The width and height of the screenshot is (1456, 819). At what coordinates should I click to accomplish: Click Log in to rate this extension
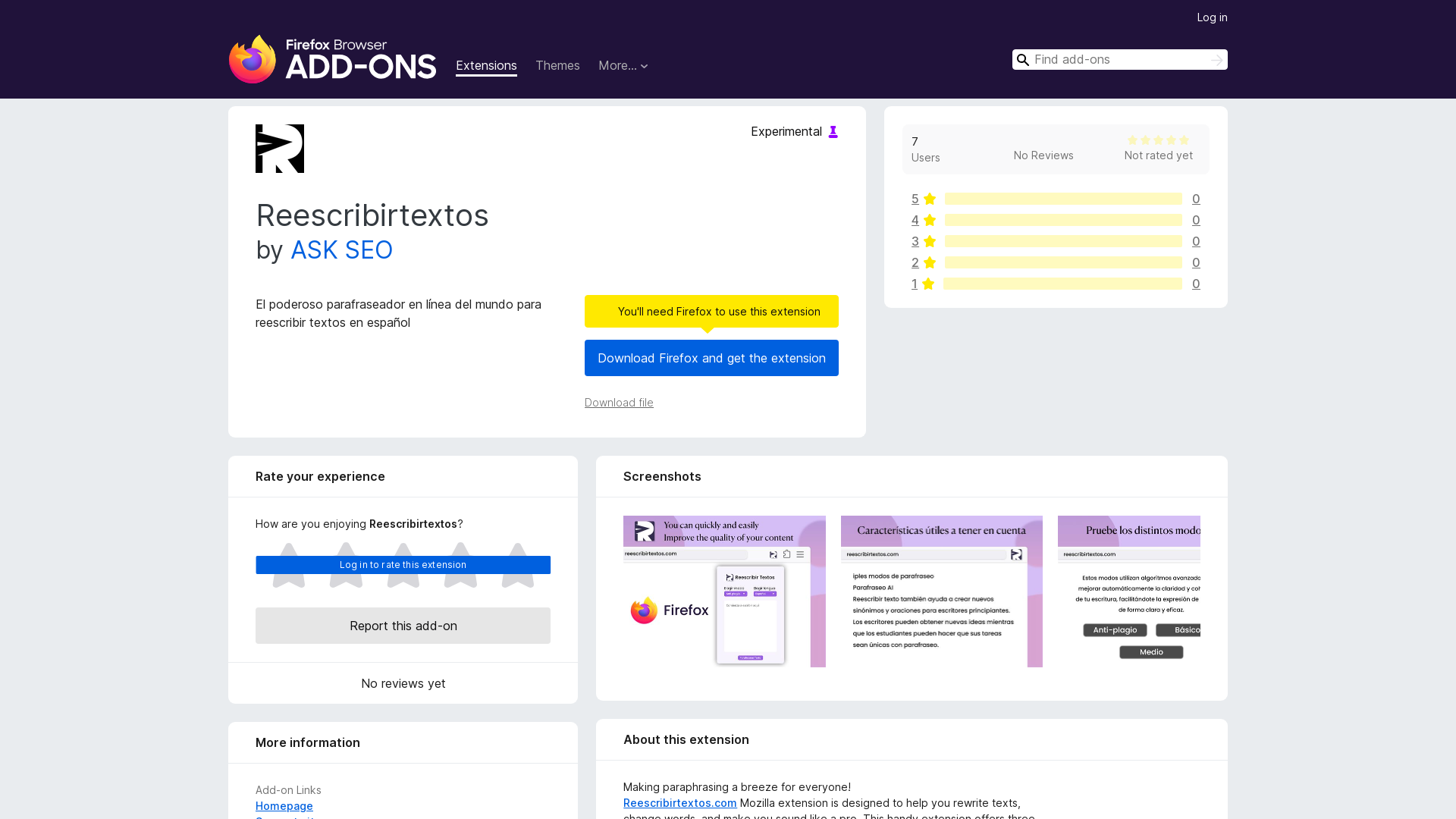(x=403, y=565)
